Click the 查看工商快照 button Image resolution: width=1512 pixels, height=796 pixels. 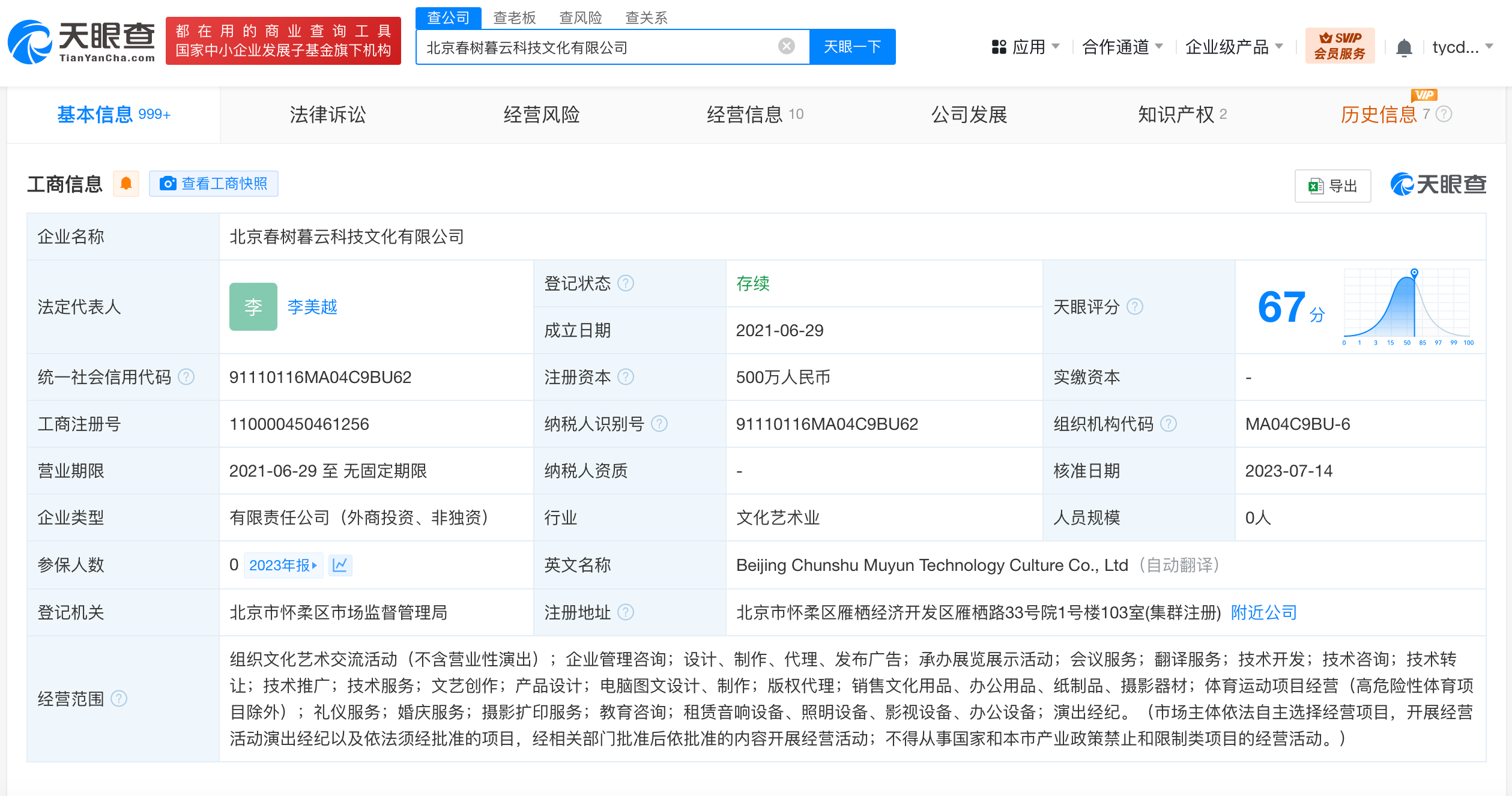pos(213,184)
